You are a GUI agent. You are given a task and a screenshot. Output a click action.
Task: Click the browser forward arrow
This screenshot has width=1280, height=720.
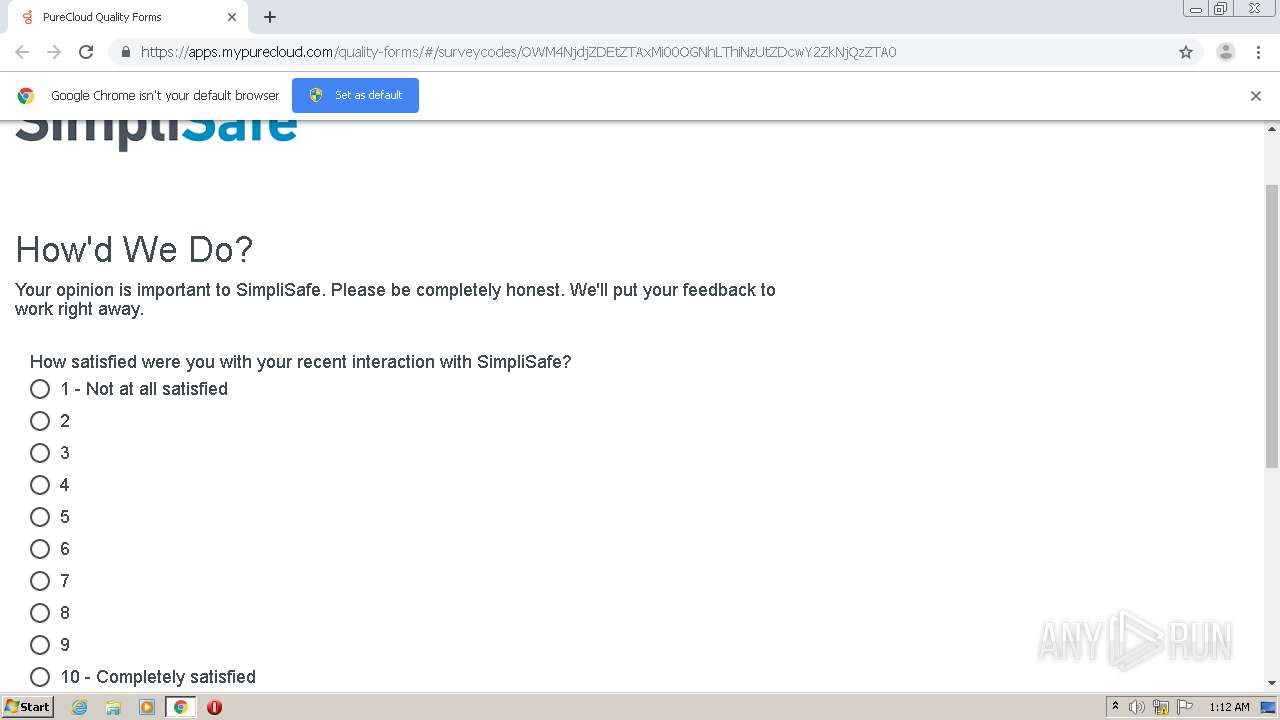pos(54,52)
